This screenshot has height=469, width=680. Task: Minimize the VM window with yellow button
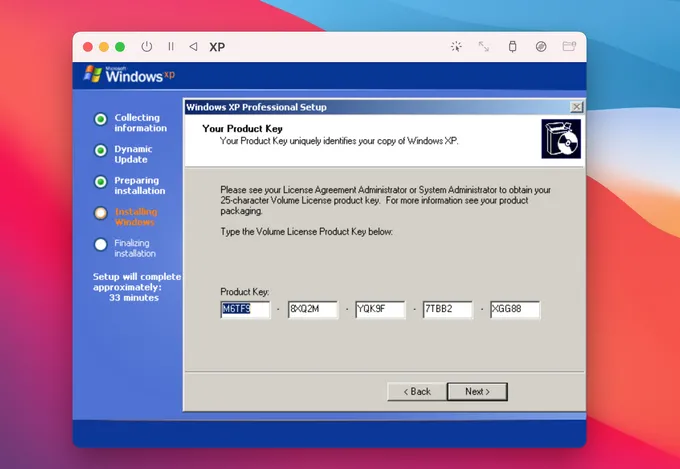point(104,47)
